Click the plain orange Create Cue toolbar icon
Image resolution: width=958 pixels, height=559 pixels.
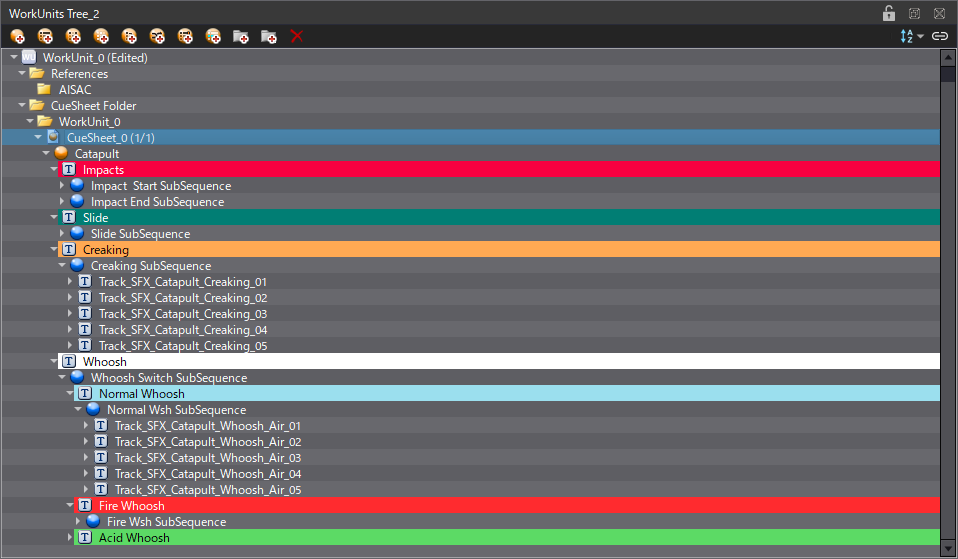(x=18, y=37)
